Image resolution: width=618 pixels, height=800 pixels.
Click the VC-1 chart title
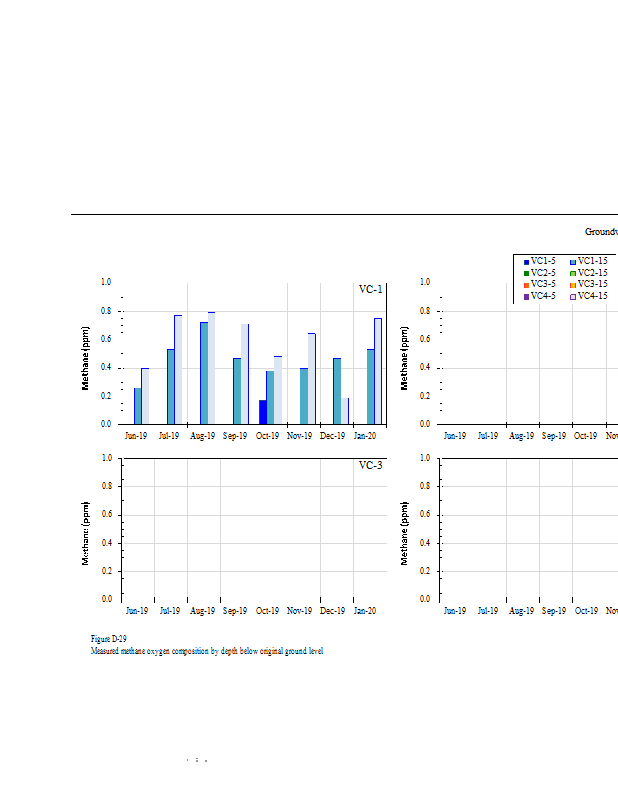coord(370,290)
